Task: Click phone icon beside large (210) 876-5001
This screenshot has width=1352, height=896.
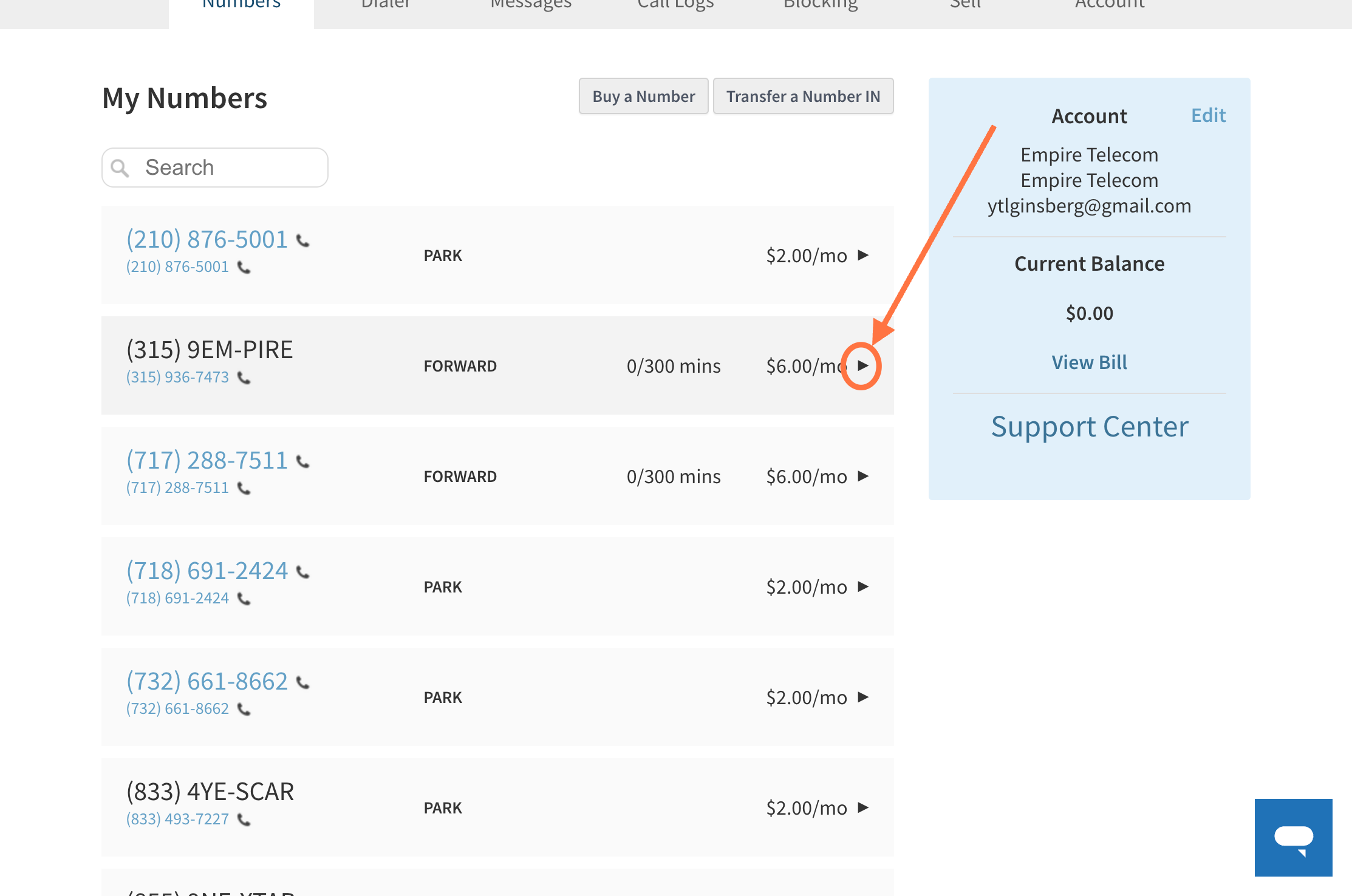Action: pos(302,241)
